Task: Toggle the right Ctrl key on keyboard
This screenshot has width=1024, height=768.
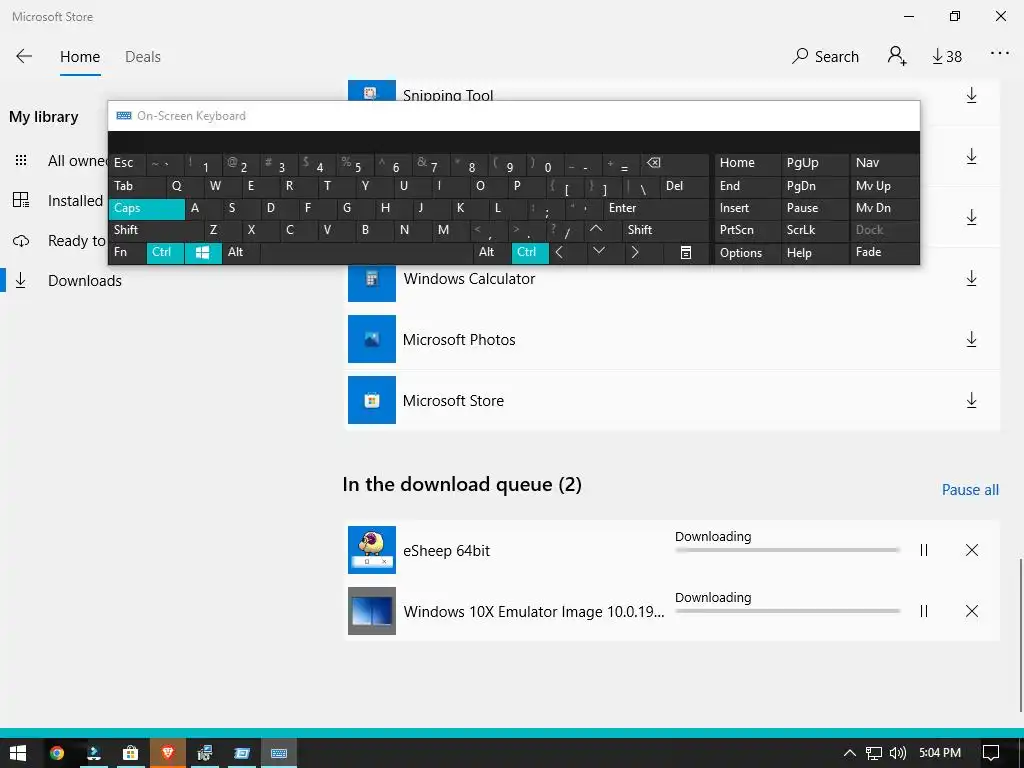Action: [x=530, y=252]
